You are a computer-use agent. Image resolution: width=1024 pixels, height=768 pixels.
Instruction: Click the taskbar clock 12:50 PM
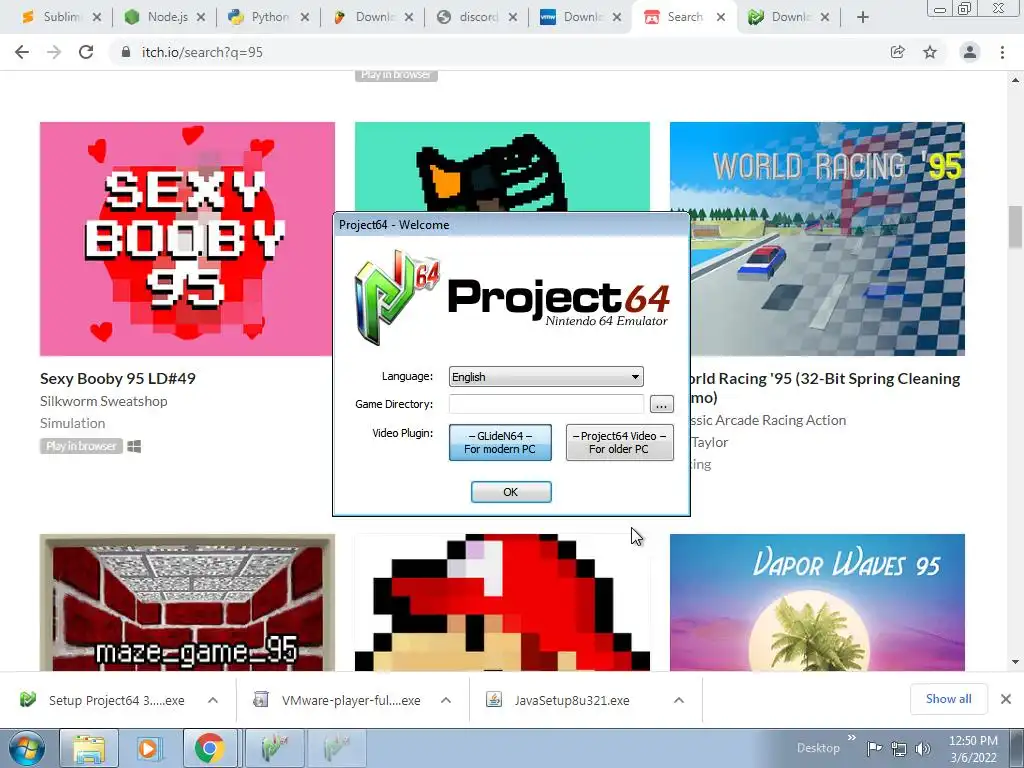pyautogui.click(x=973, y=741)
